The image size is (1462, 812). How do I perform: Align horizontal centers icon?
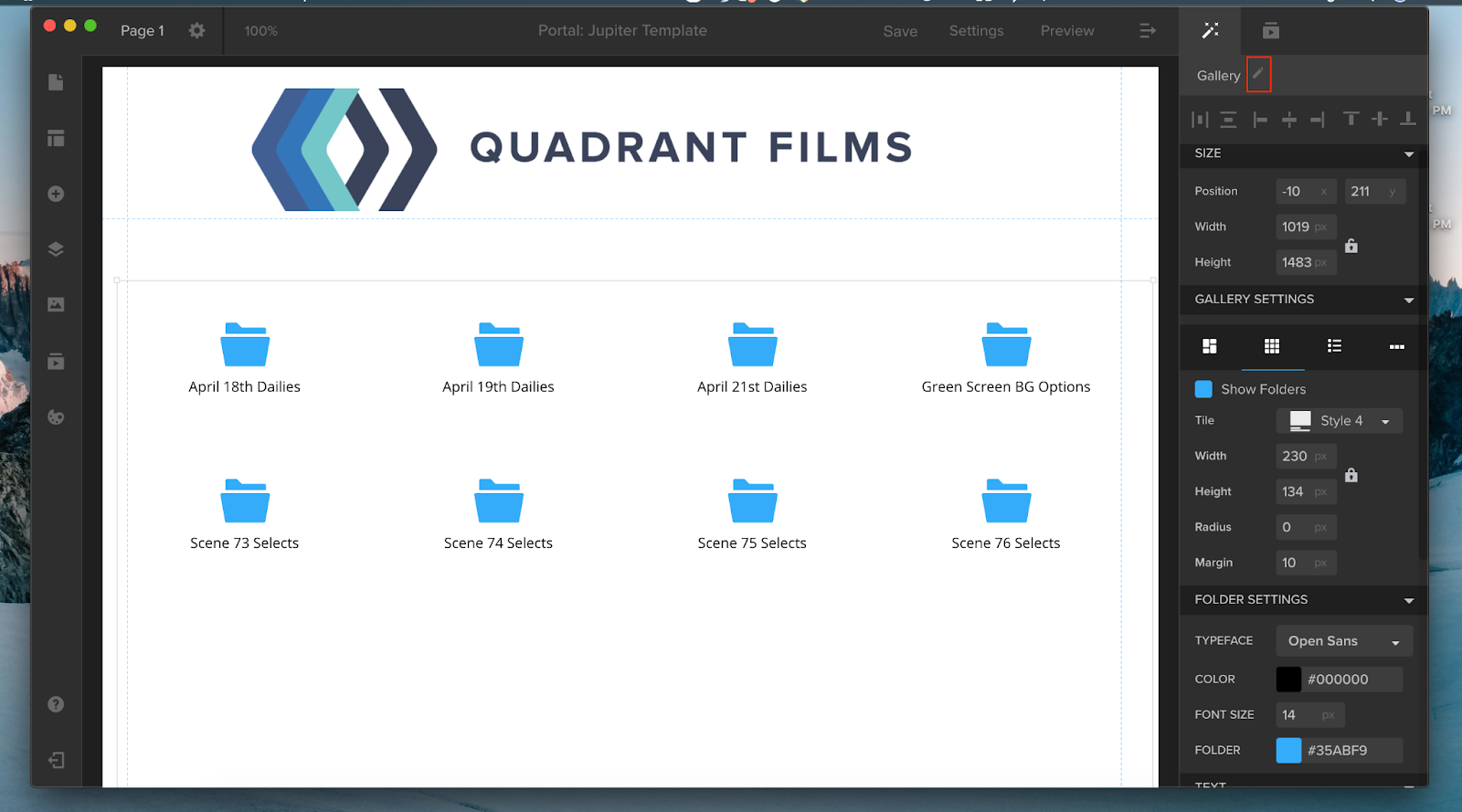(1289, 119)
